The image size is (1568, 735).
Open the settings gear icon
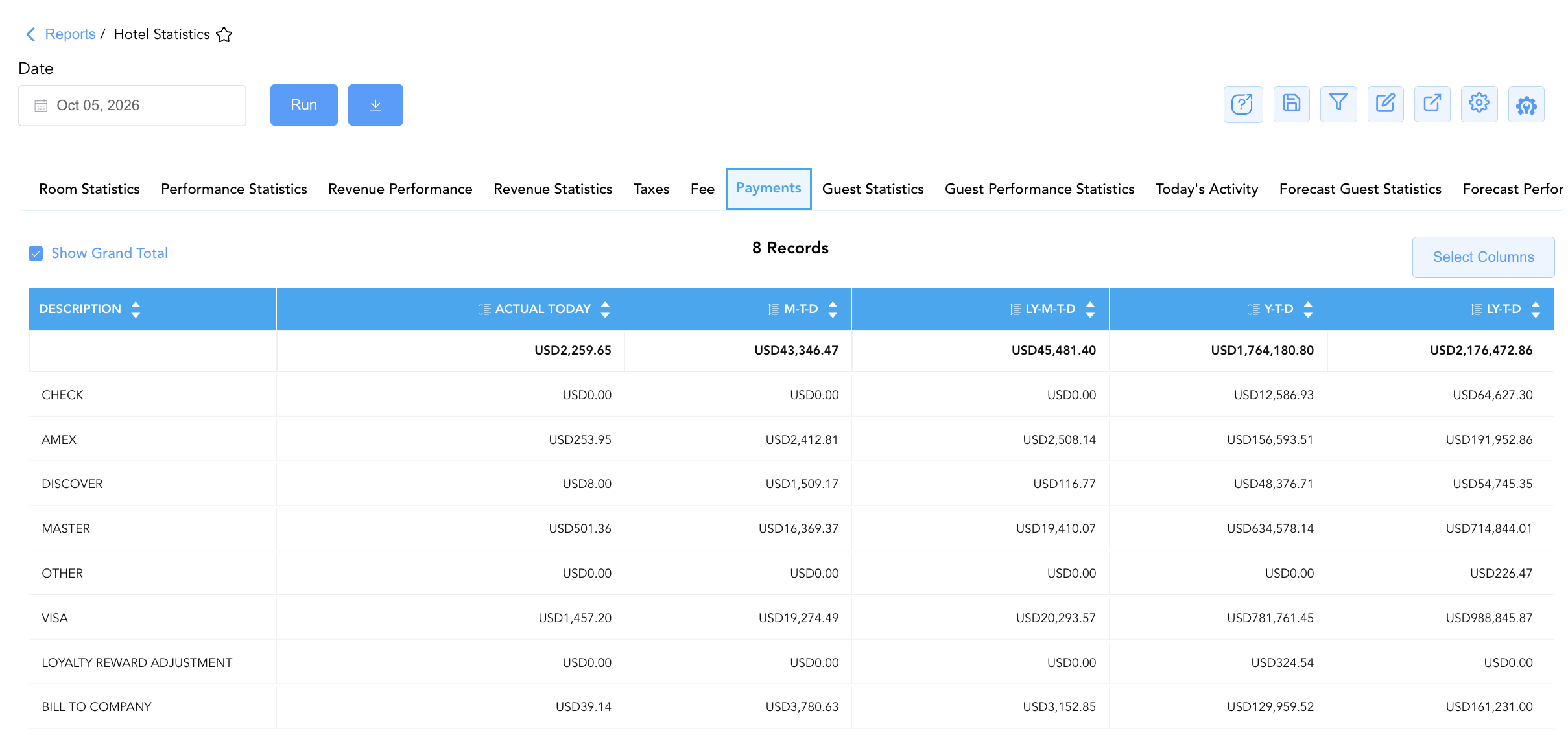pyautogui.click(x=1479, y=104)
